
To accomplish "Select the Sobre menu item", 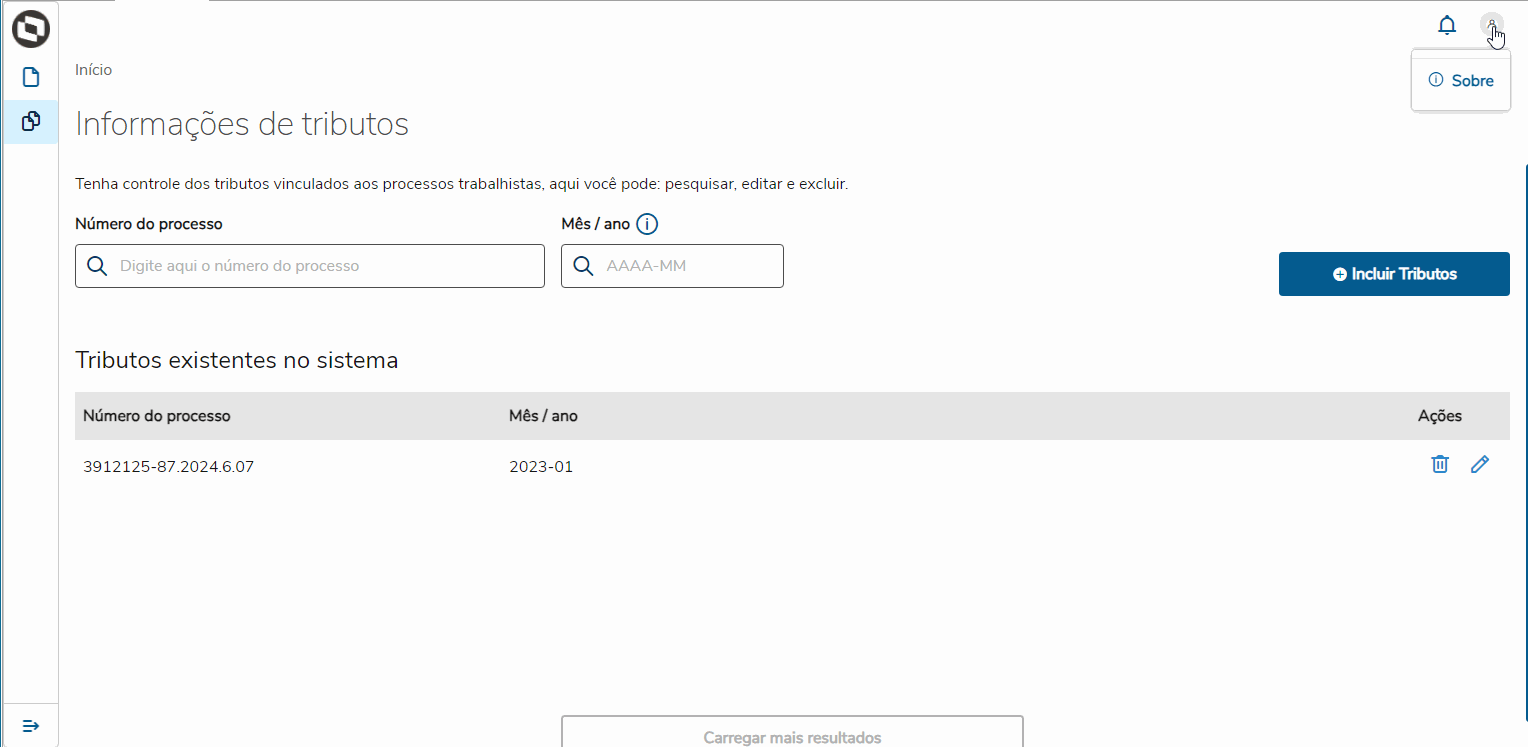I will click(1461, 81).
